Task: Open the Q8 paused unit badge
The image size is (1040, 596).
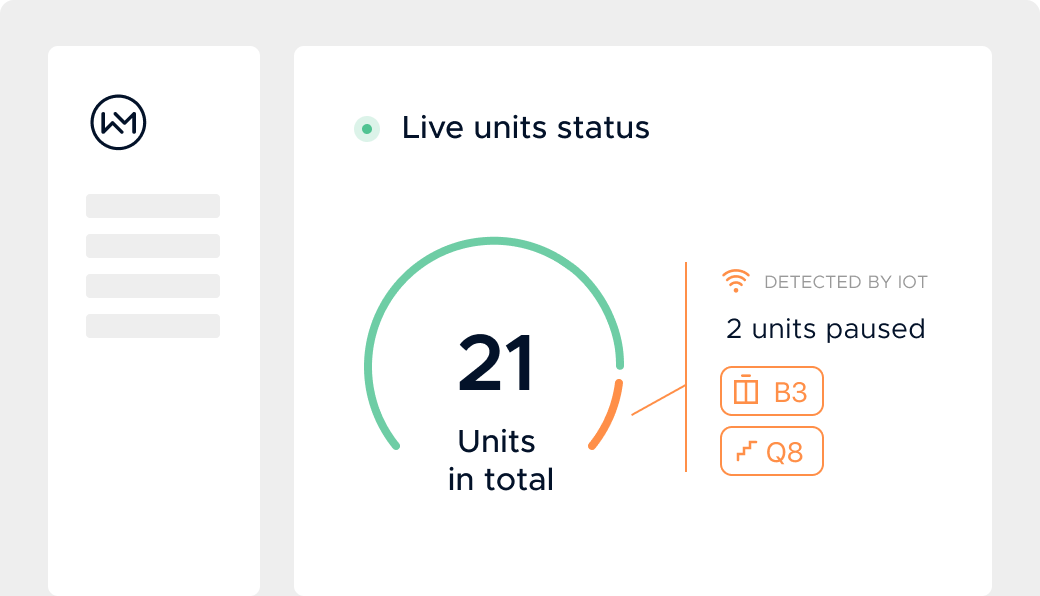Action: point(772,452)
